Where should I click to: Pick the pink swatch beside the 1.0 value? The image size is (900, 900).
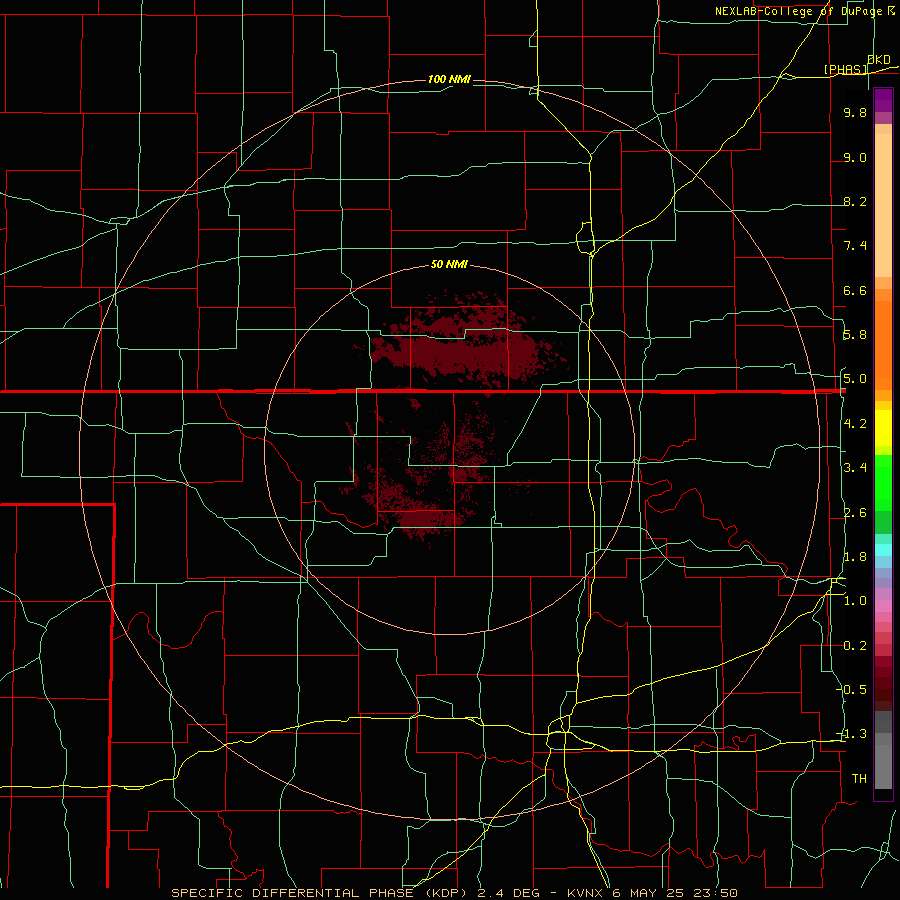(883, 606)
